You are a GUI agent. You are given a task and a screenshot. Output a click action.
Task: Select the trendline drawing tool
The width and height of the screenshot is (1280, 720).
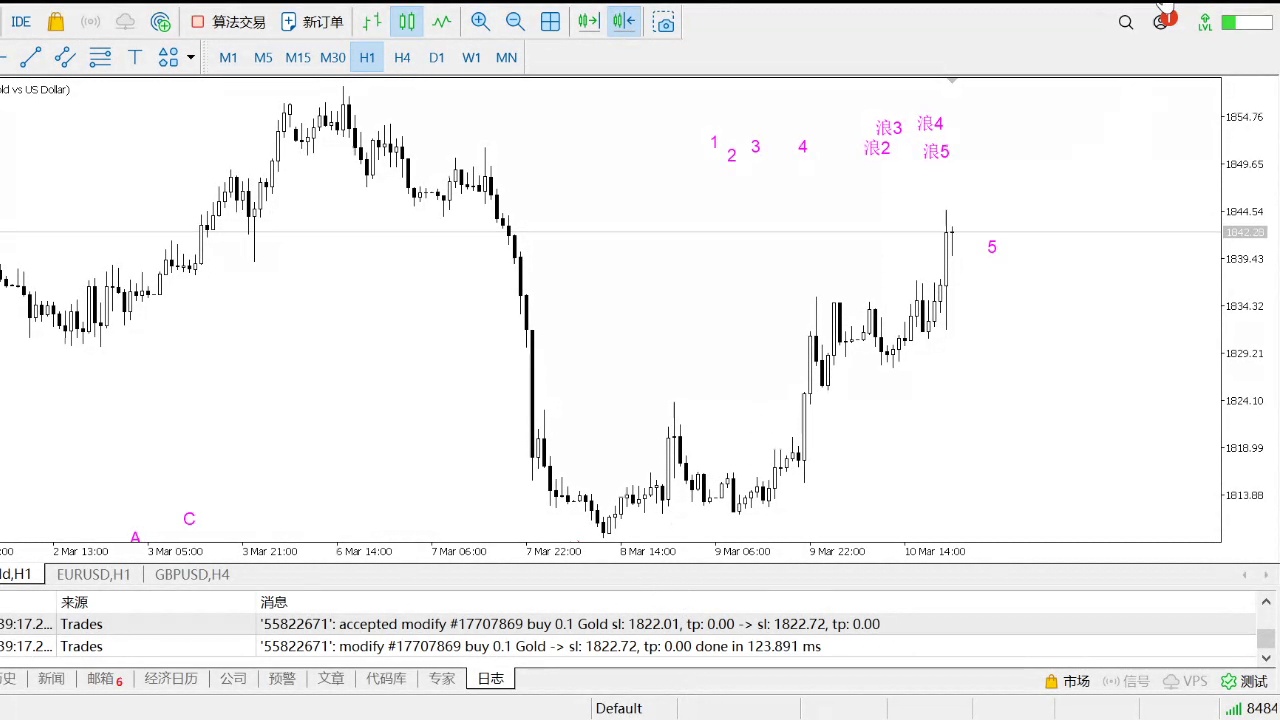click(30, 57)
